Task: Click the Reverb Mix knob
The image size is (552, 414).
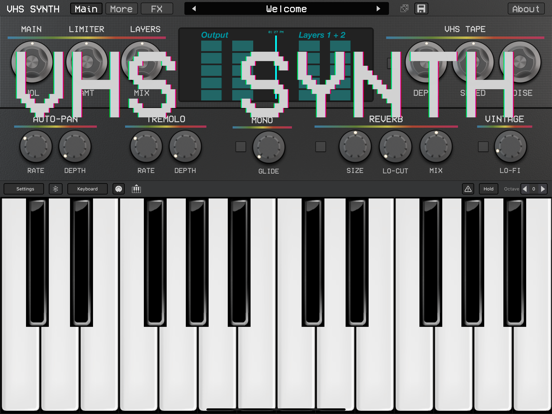Action: [x=436, y=146]
